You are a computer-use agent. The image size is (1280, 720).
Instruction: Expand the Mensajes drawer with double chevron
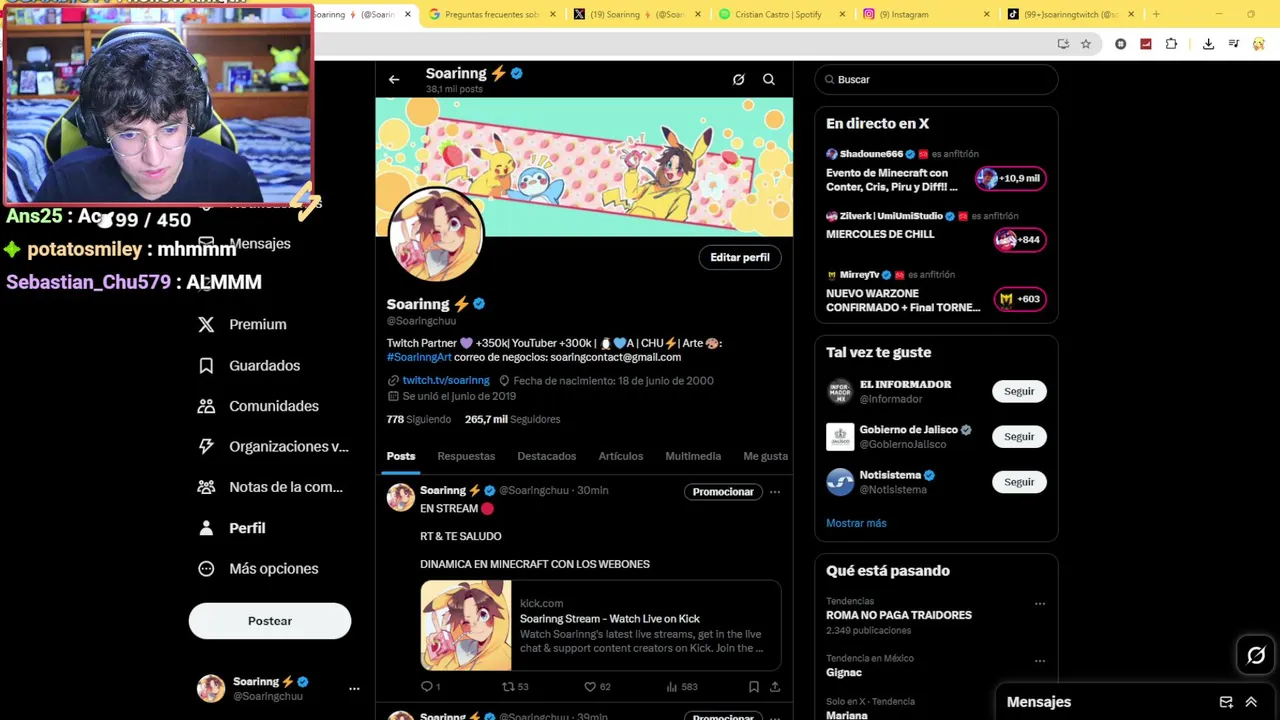coord(1251,702)
